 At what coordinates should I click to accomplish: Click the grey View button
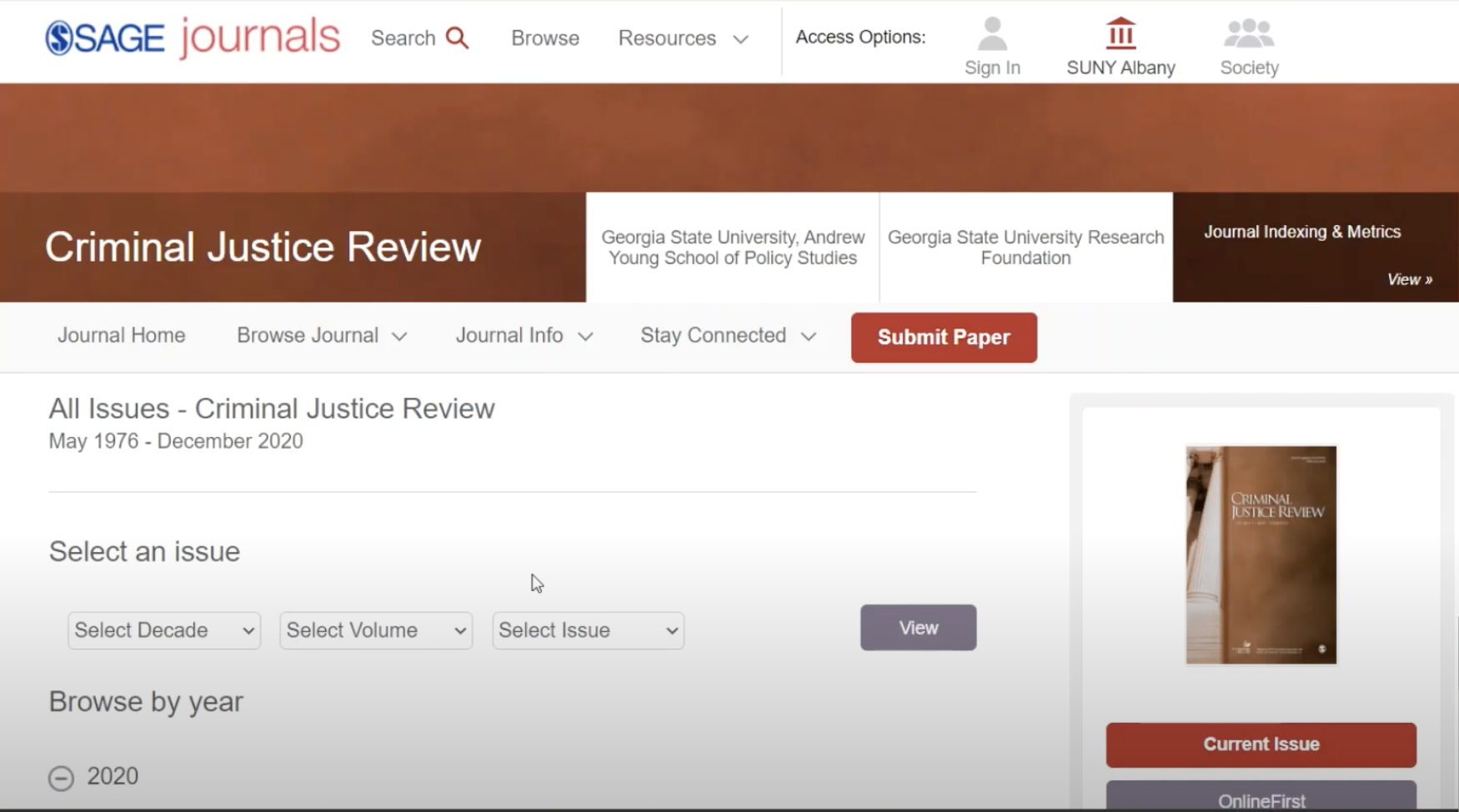pyautogui.click(x=918, y=628)
